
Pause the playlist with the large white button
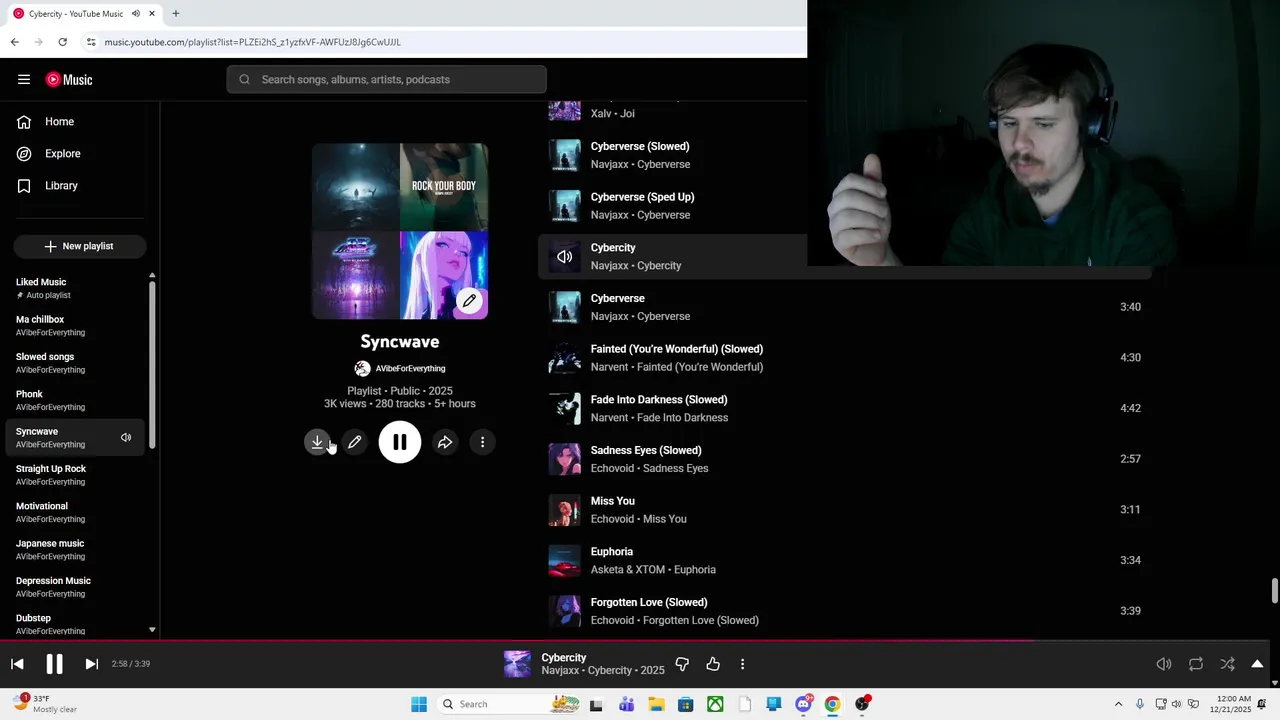(x=400, y=442)
